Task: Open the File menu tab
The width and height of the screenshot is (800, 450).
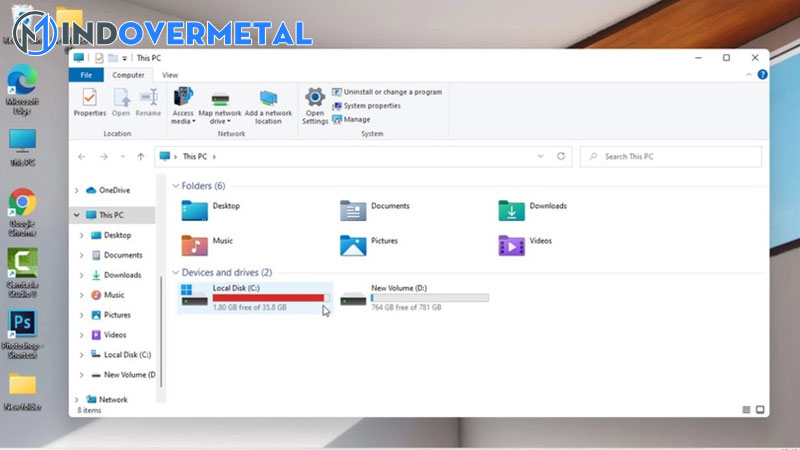Action: pyautogui.click(x=86, y=75)
